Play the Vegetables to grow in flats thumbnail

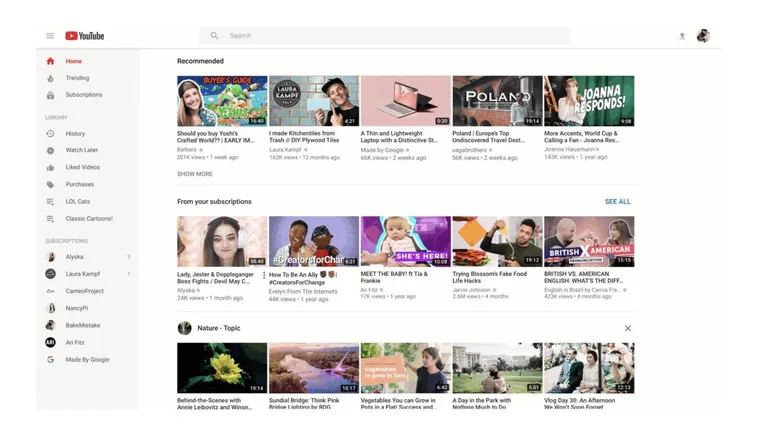[406, 368]
